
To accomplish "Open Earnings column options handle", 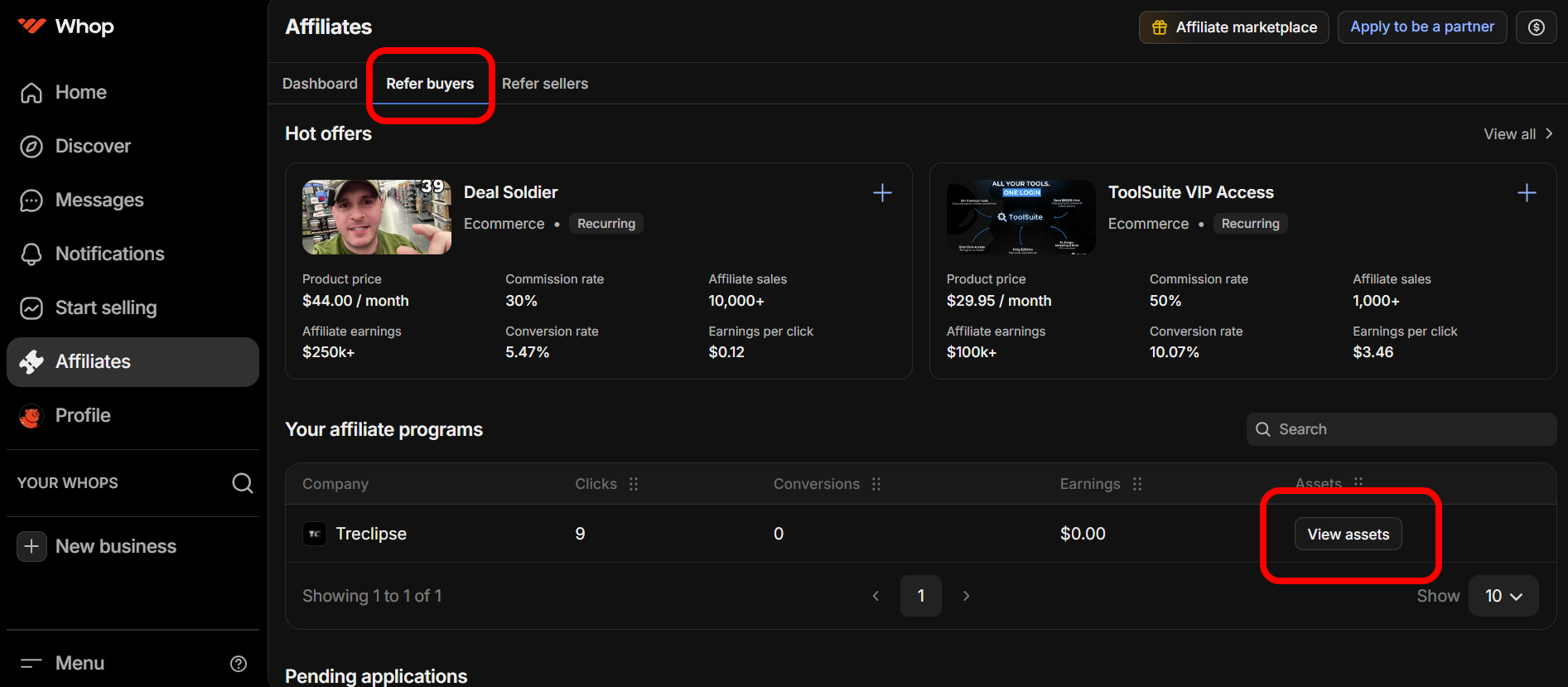I will (x=1137, y=484).
